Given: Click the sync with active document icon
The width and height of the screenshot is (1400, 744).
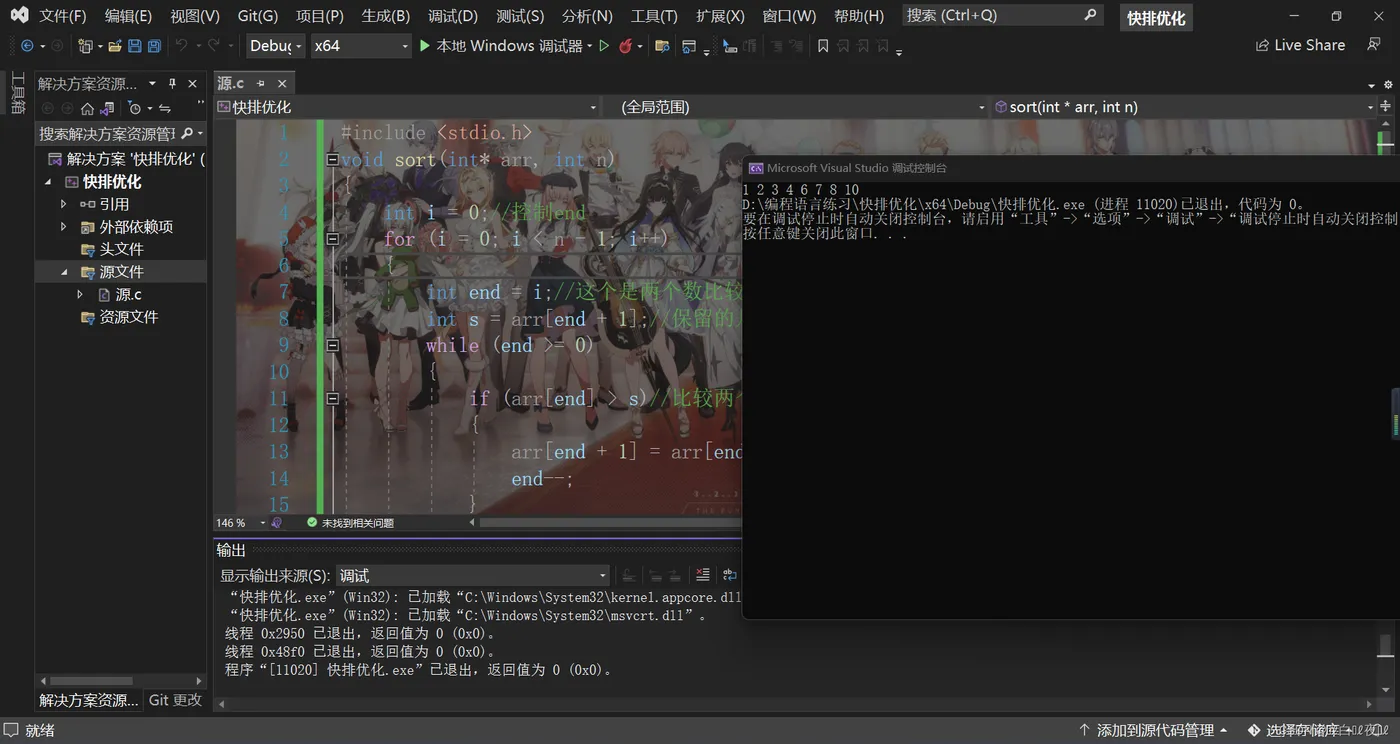Looking at the screenshot, I should 165,108.
